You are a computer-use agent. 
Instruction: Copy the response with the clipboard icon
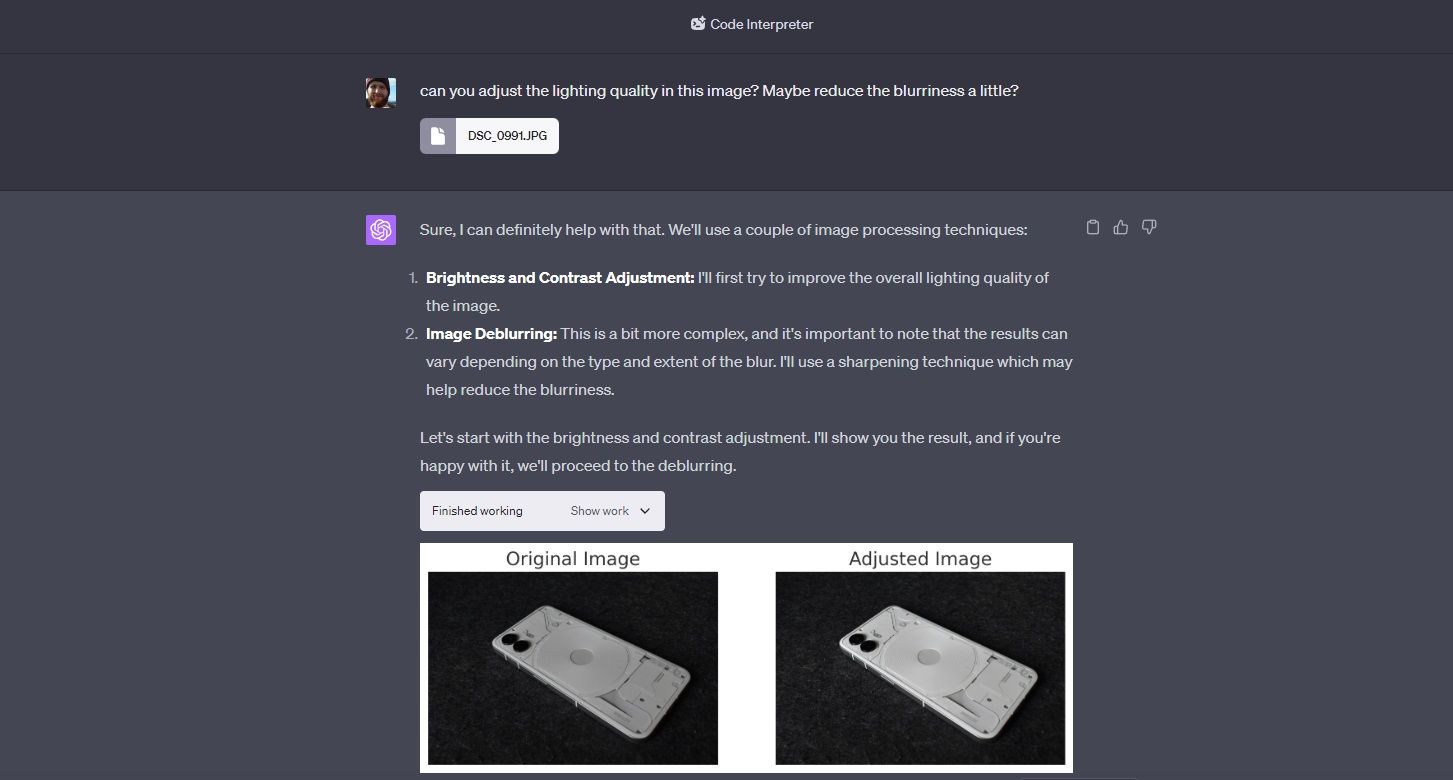pyautogui.click(x=1093, y=228)
